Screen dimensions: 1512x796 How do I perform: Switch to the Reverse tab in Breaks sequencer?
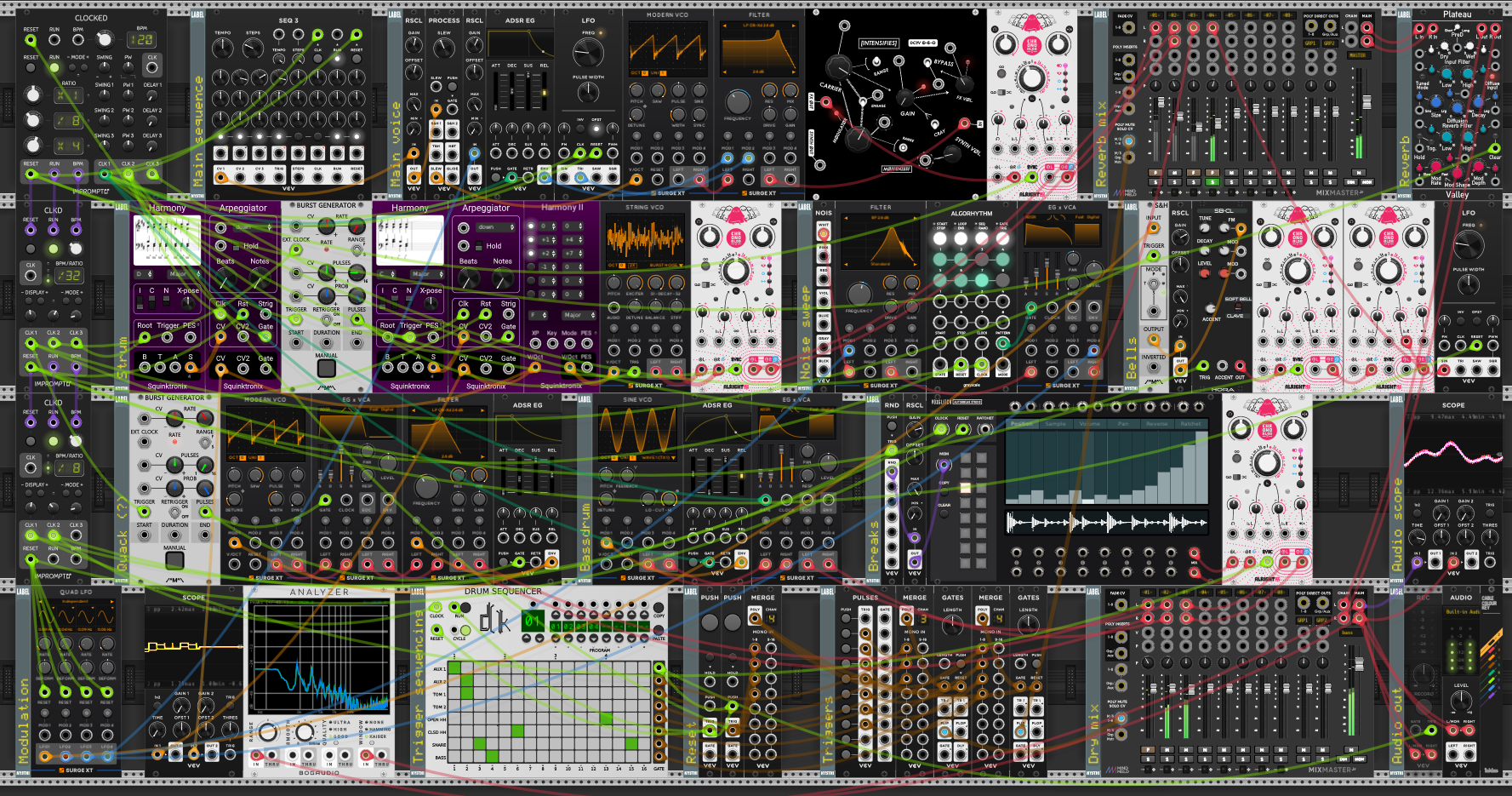(x=1156, y=423)
